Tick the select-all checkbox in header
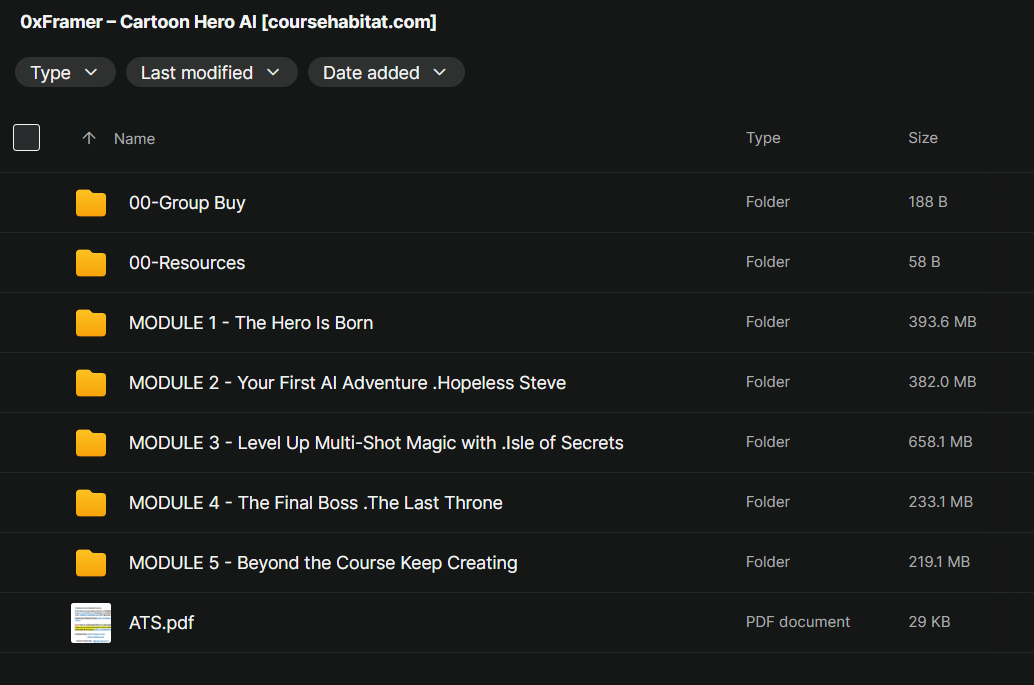 pos(27,138)
